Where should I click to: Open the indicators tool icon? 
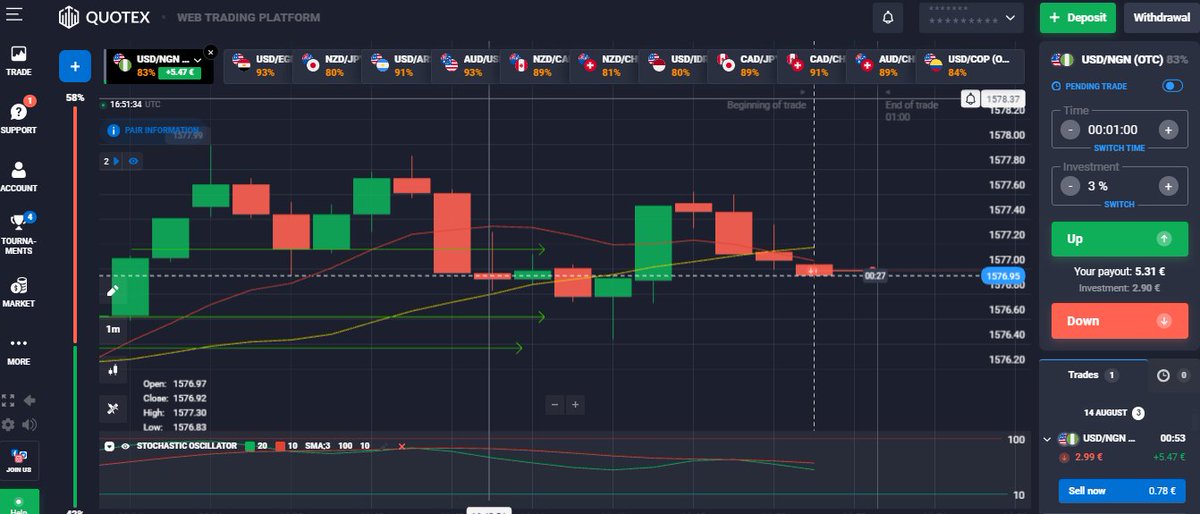click(113, 408)
